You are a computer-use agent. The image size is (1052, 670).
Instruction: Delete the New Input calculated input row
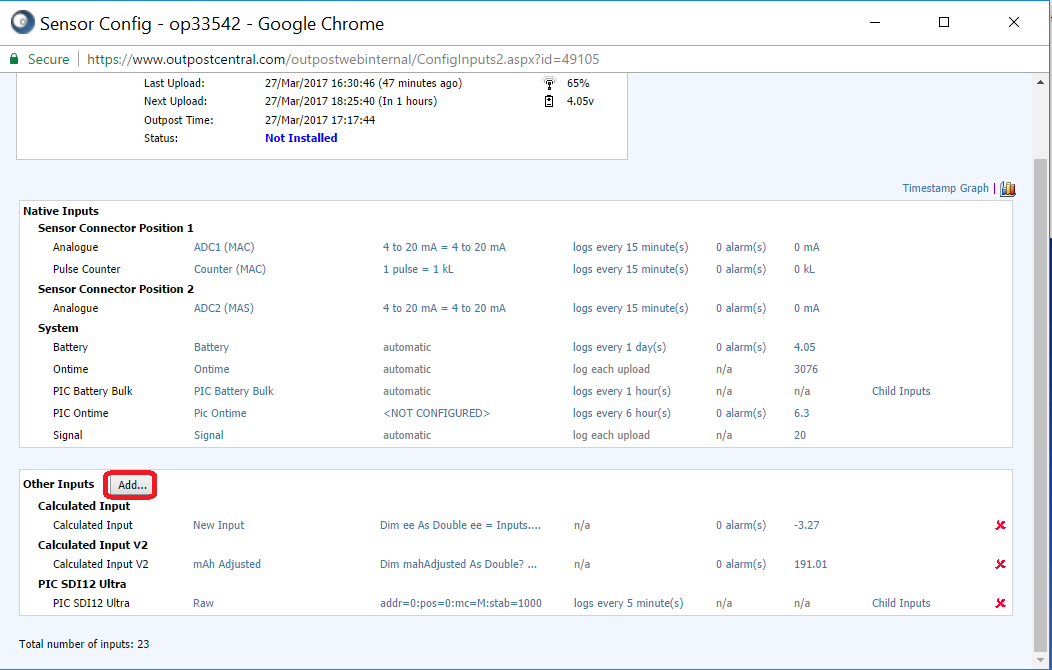click(1000, 525)
